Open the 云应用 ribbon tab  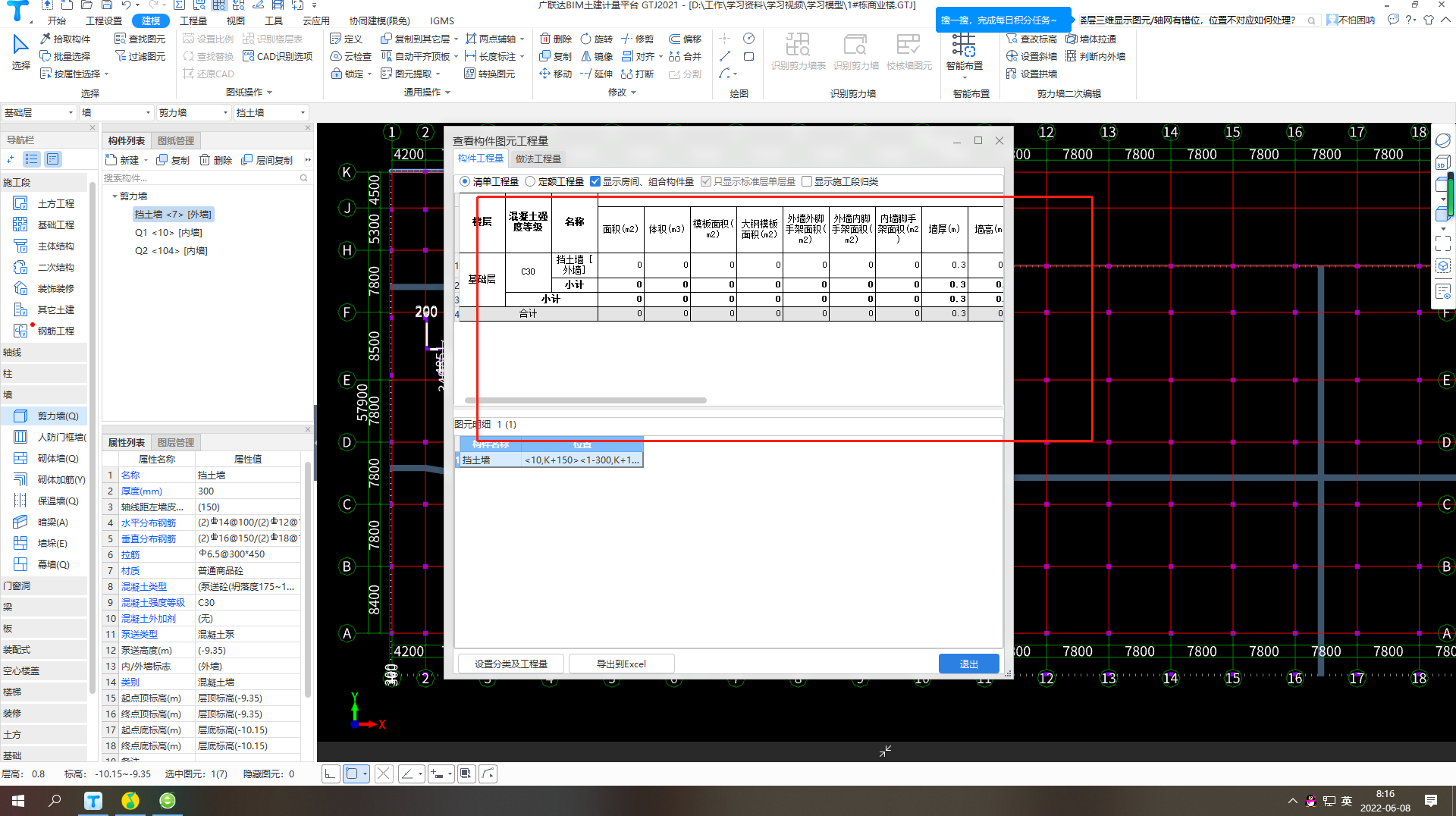click(316, 20)
